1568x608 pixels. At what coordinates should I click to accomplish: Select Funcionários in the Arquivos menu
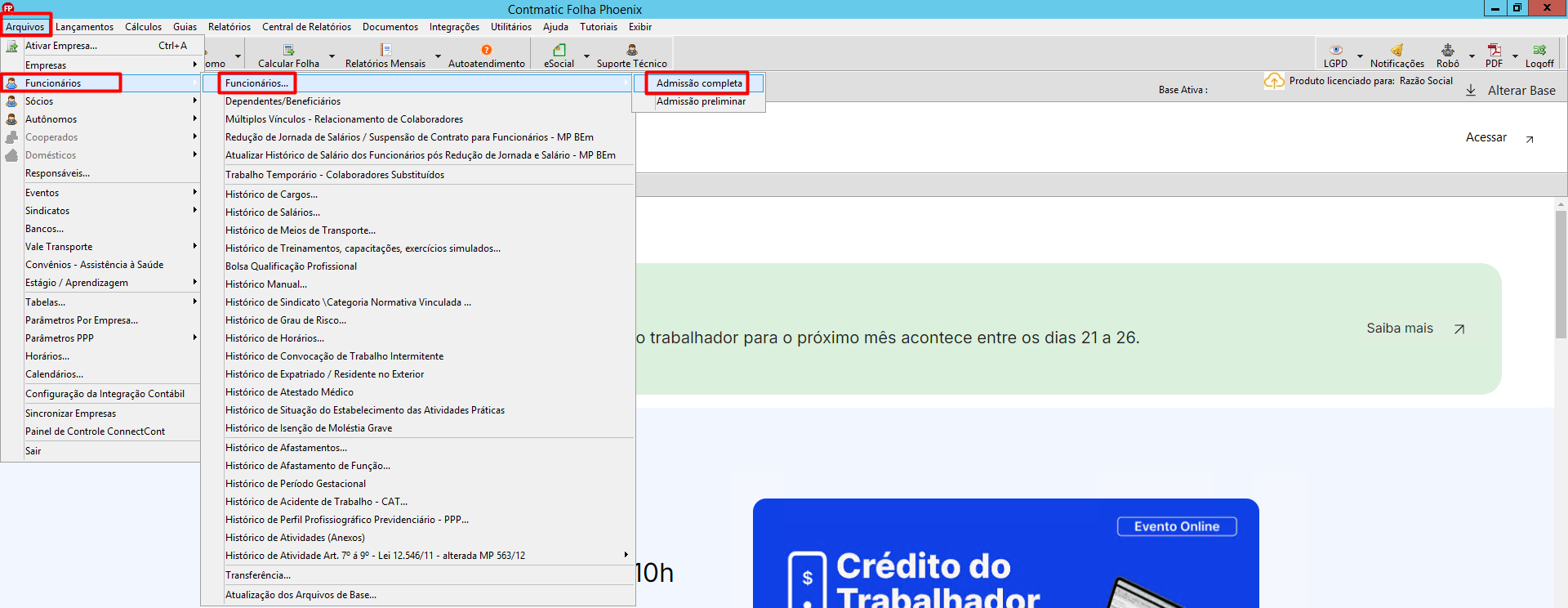click(x=101, y=83)
